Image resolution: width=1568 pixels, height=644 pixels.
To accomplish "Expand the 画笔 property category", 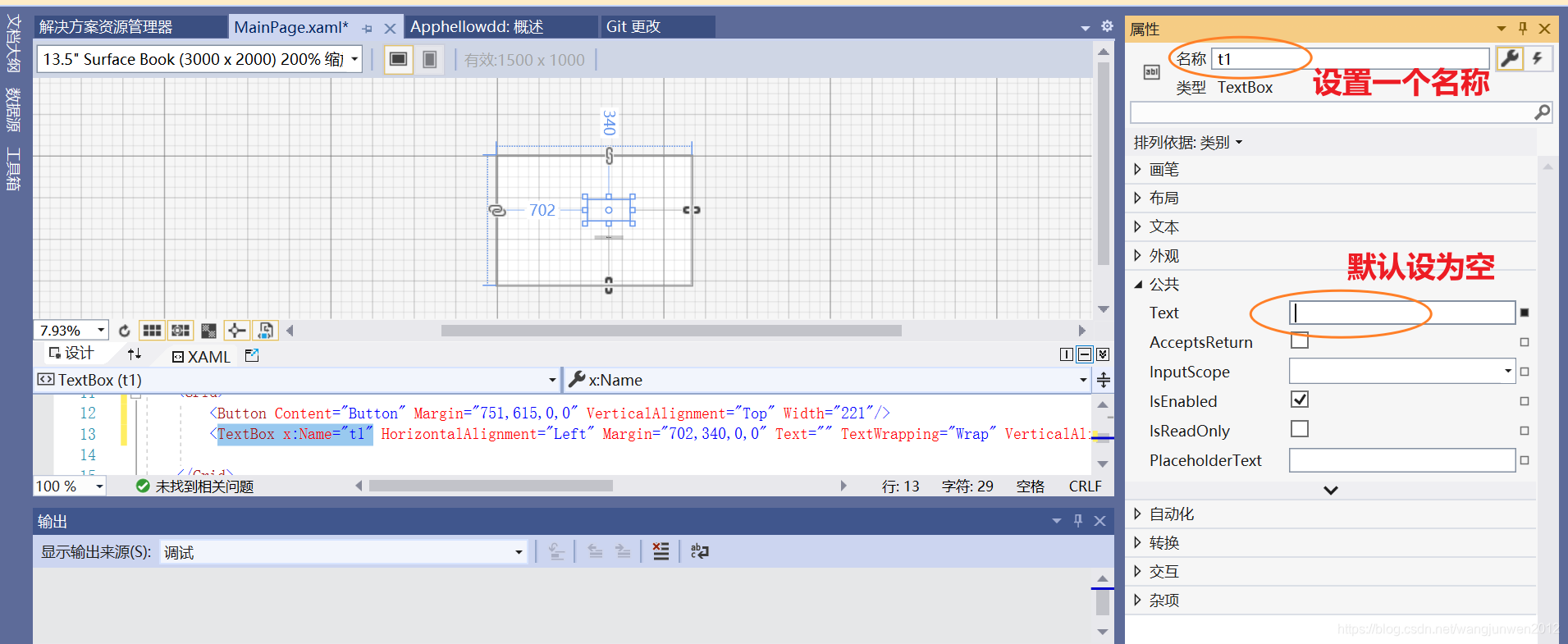I will [x=1137, y=169].
